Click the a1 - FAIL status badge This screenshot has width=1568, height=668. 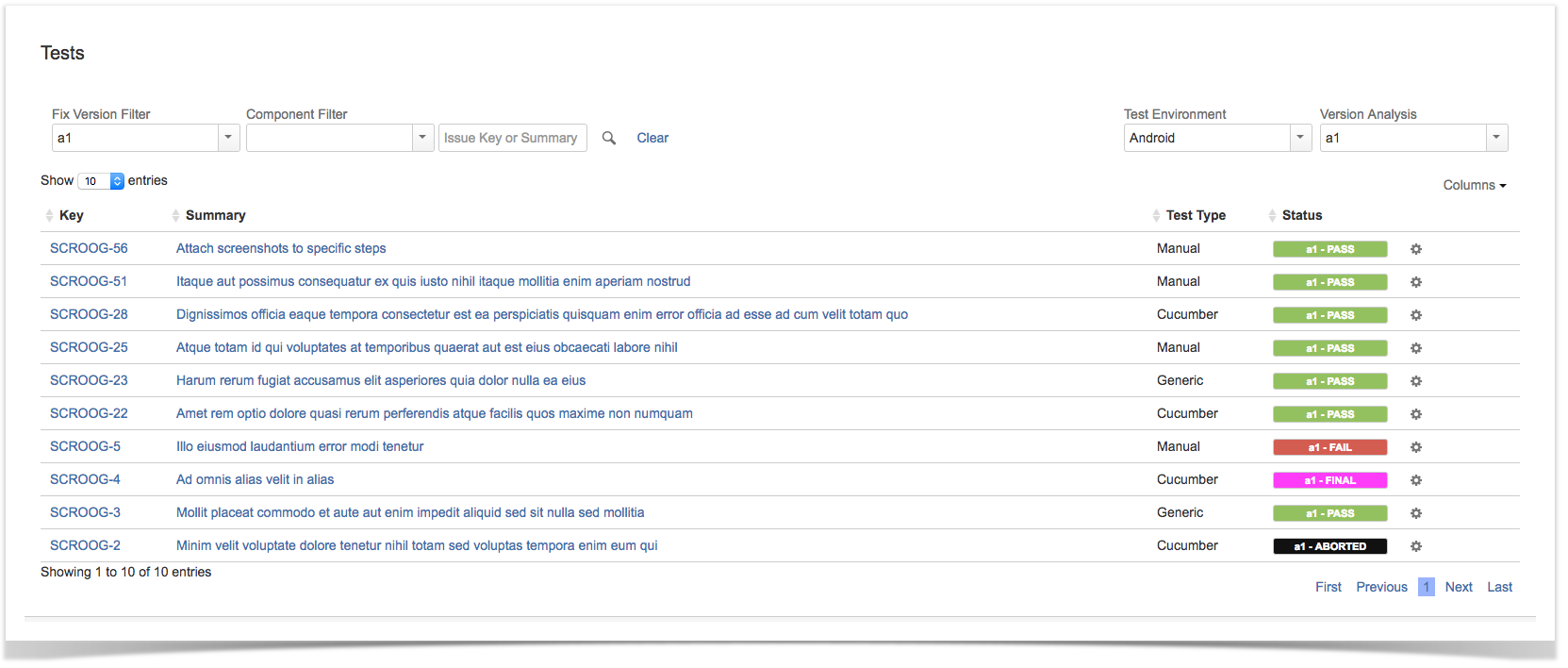click(x=1330, y=447)
